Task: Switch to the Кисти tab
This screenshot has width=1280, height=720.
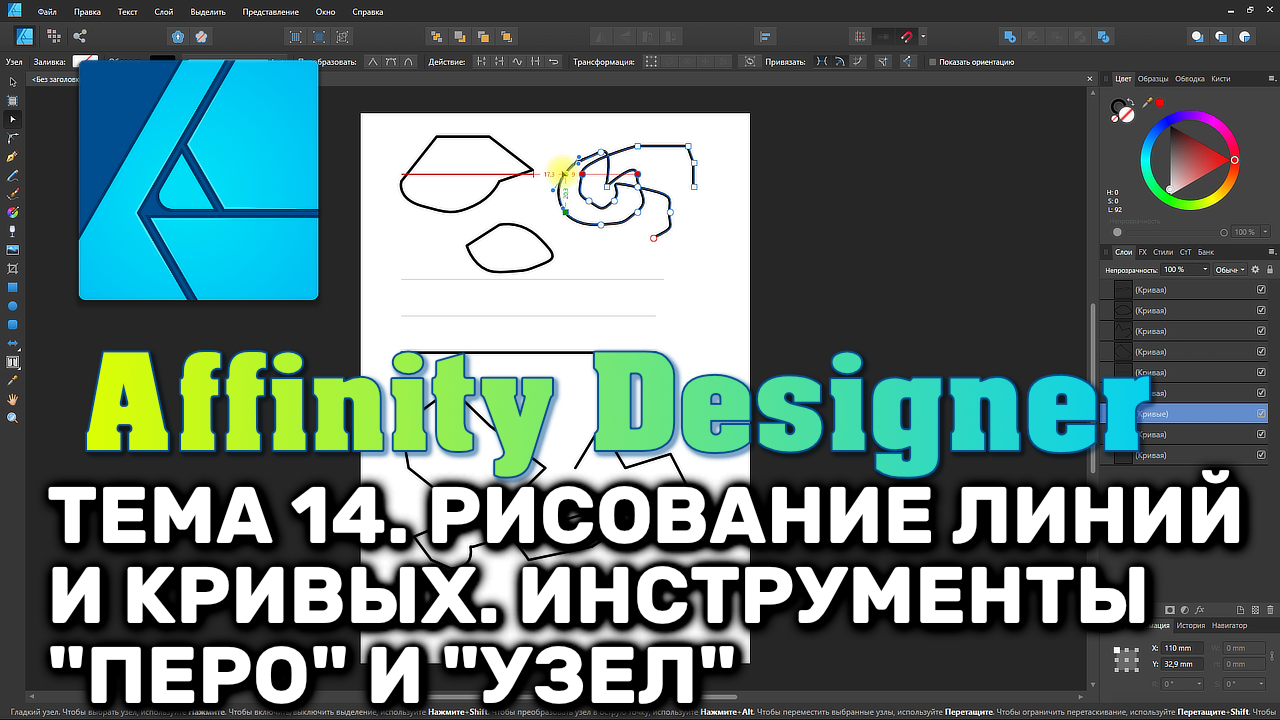Action: (1220, 78)
